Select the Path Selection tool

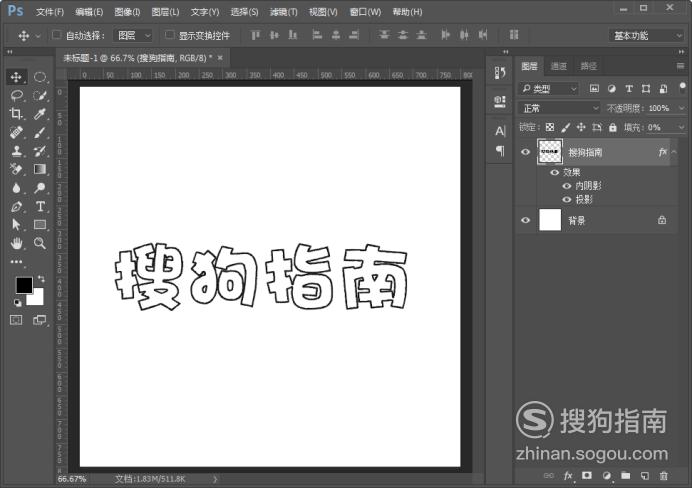[x=16, y=225]
